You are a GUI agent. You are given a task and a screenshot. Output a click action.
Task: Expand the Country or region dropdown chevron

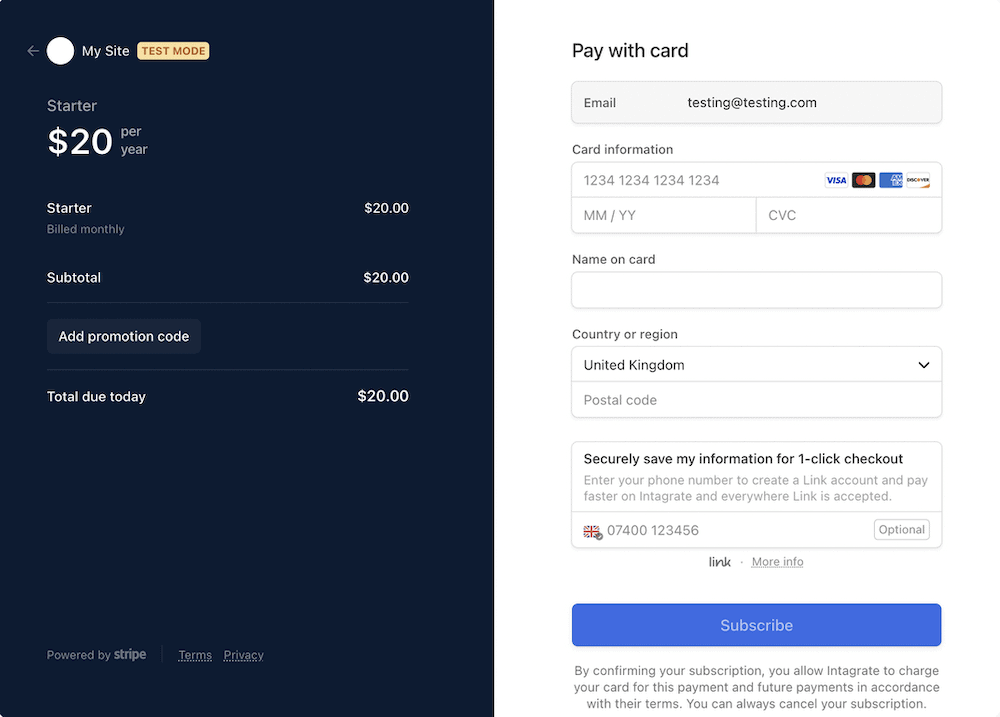(923, 365)
